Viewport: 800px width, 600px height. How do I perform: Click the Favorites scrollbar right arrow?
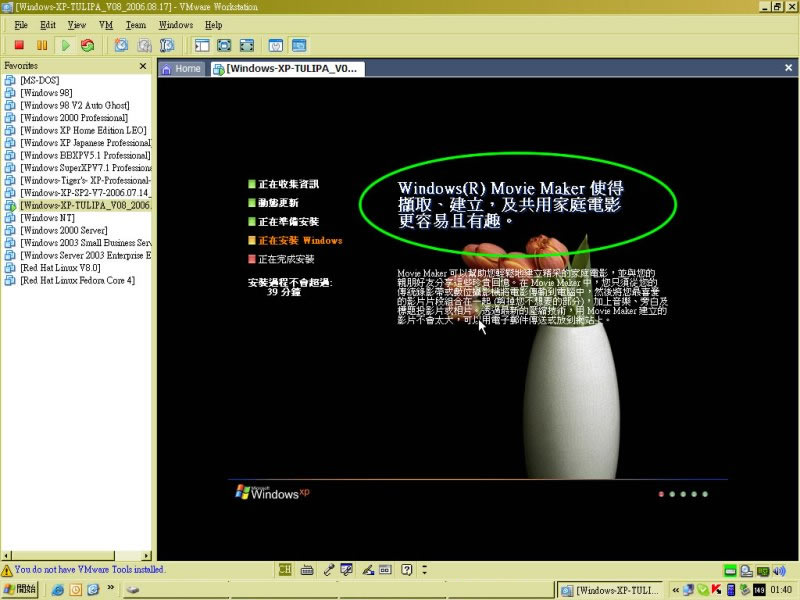pyautogui.click(x=146, y=556)
